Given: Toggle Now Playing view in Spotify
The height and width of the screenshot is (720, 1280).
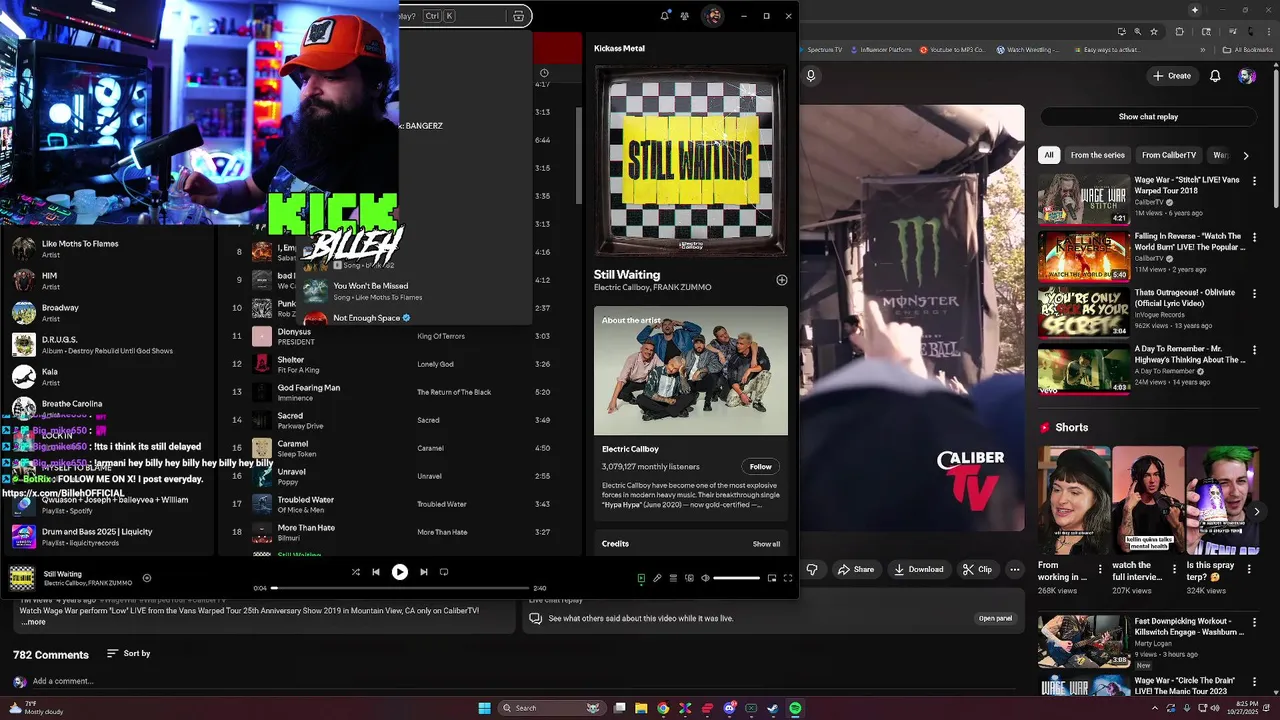Looking at the screenshot, I should click(641, 578).
